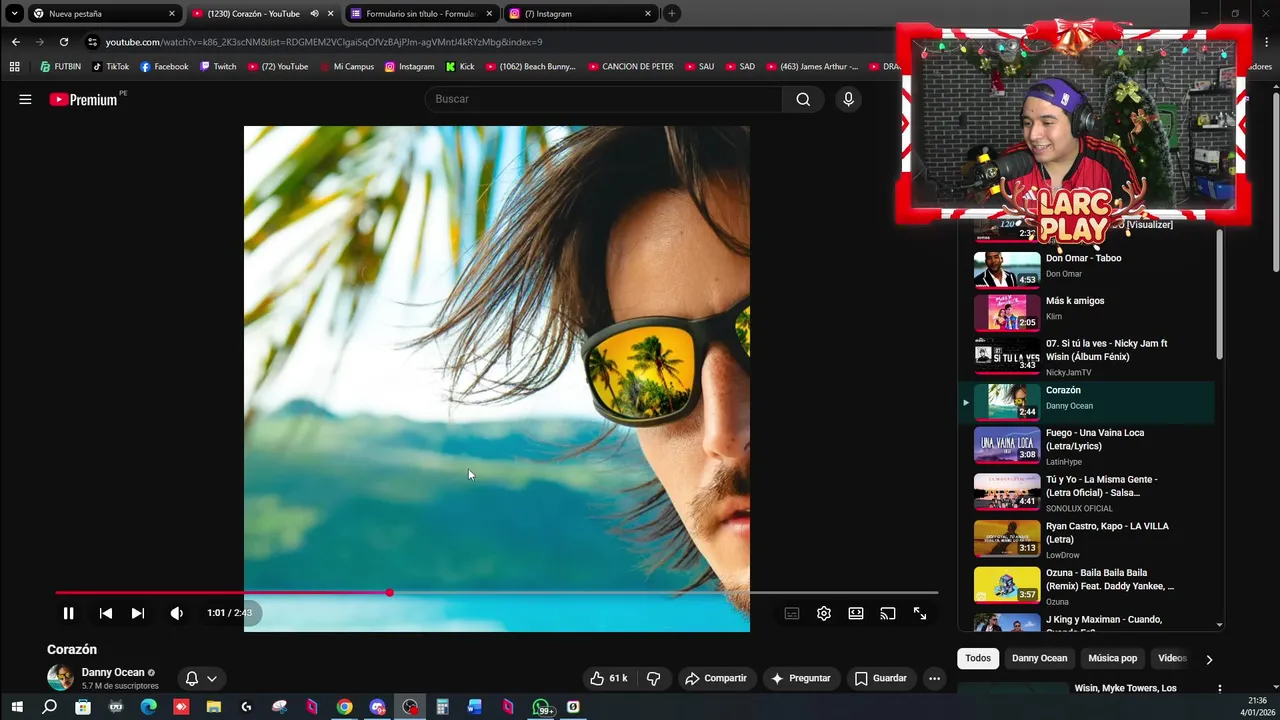Play Don Omar - Taboo from the playlist
This screenshot has height=720, width=1280.
[1086, 268]
